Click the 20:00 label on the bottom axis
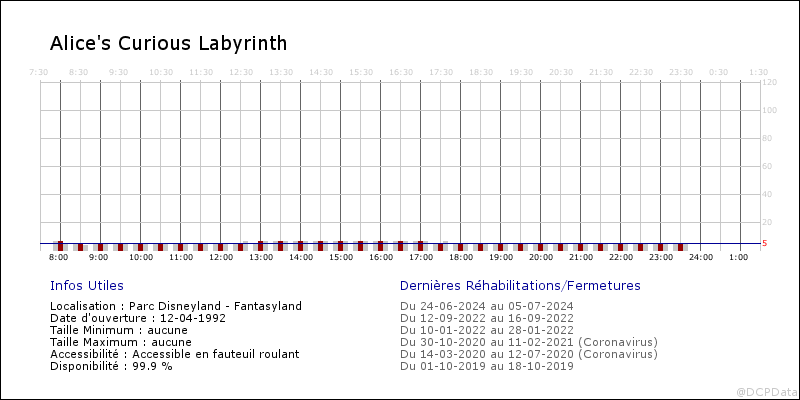 [541, 258]
